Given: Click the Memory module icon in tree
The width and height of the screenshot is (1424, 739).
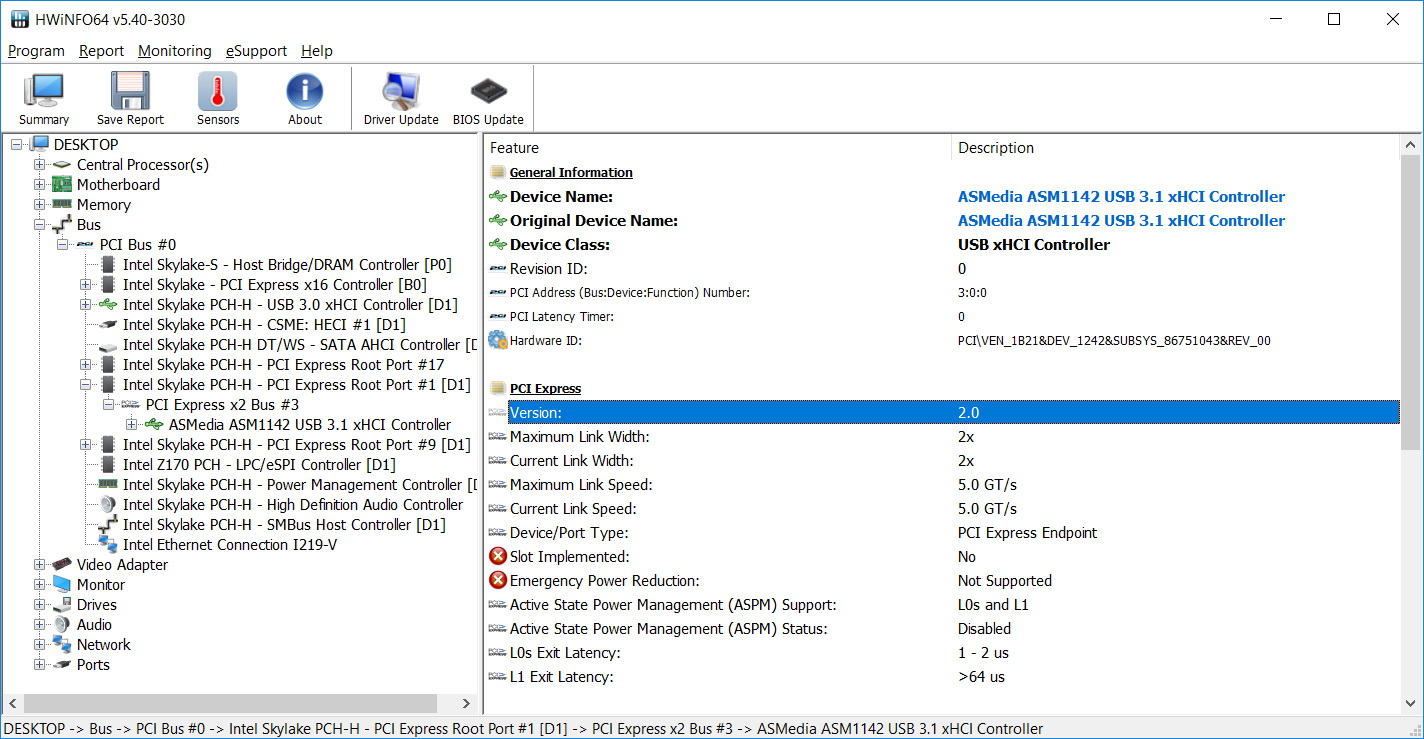Looking at the screenshot, I should (x=62, y=205).
